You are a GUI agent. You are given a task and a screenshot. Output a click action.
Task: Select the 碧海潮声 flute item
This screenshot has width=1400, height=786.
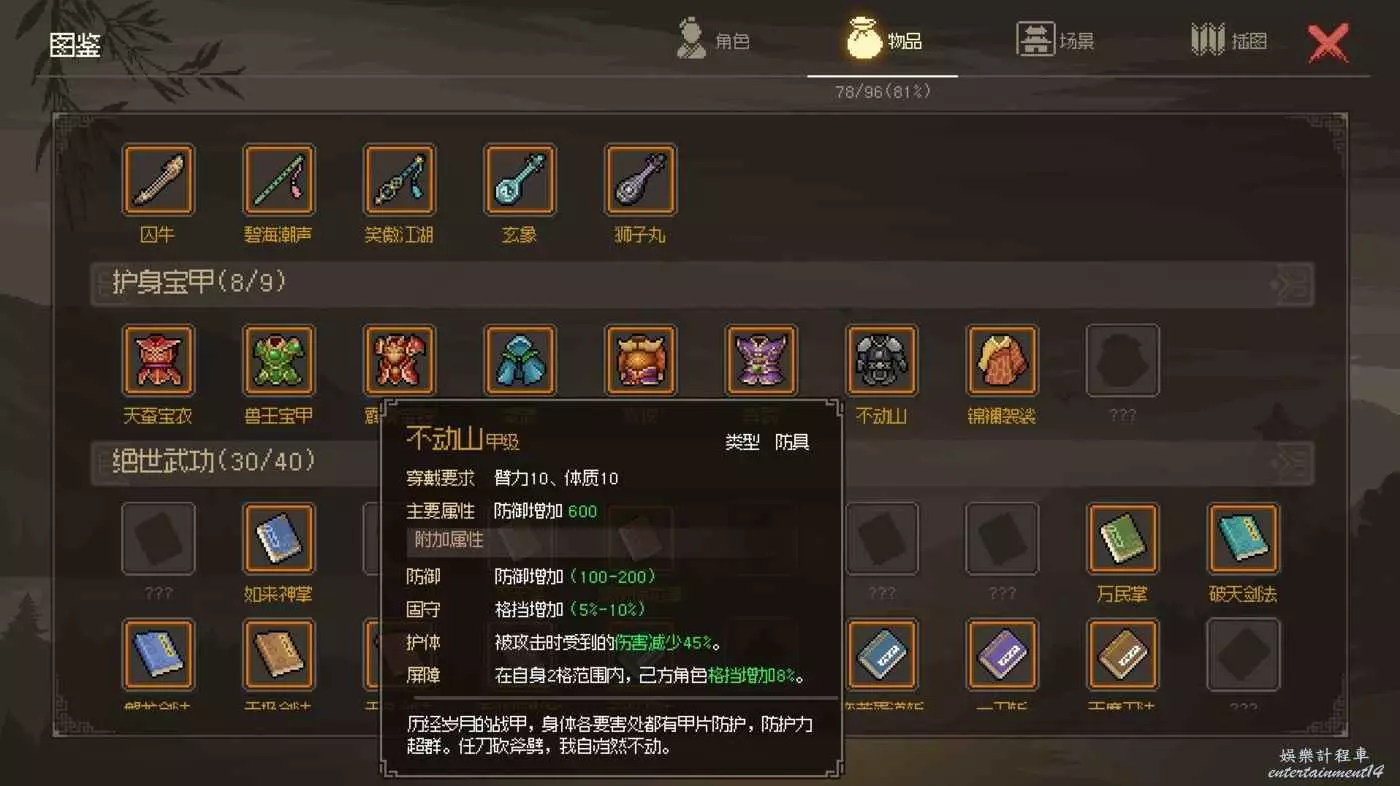coord(279,180)
